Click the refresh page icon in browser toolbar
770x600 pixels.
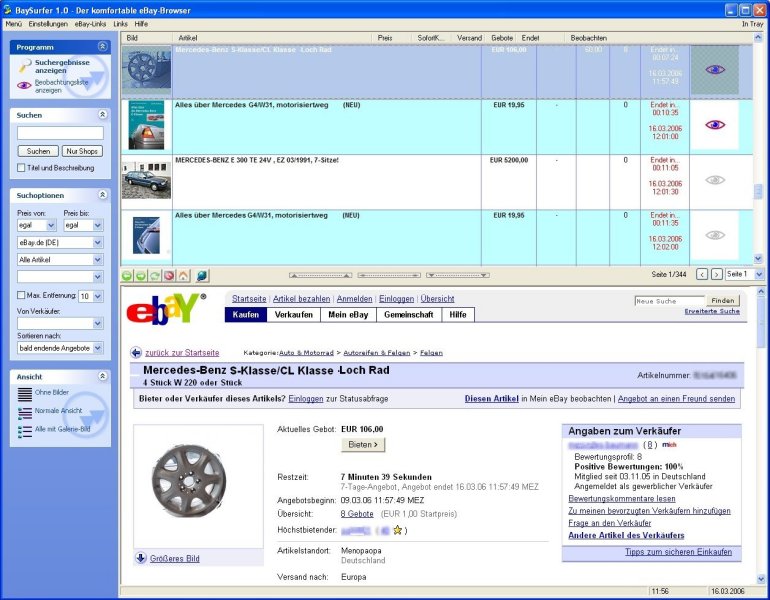pos(155,275)
